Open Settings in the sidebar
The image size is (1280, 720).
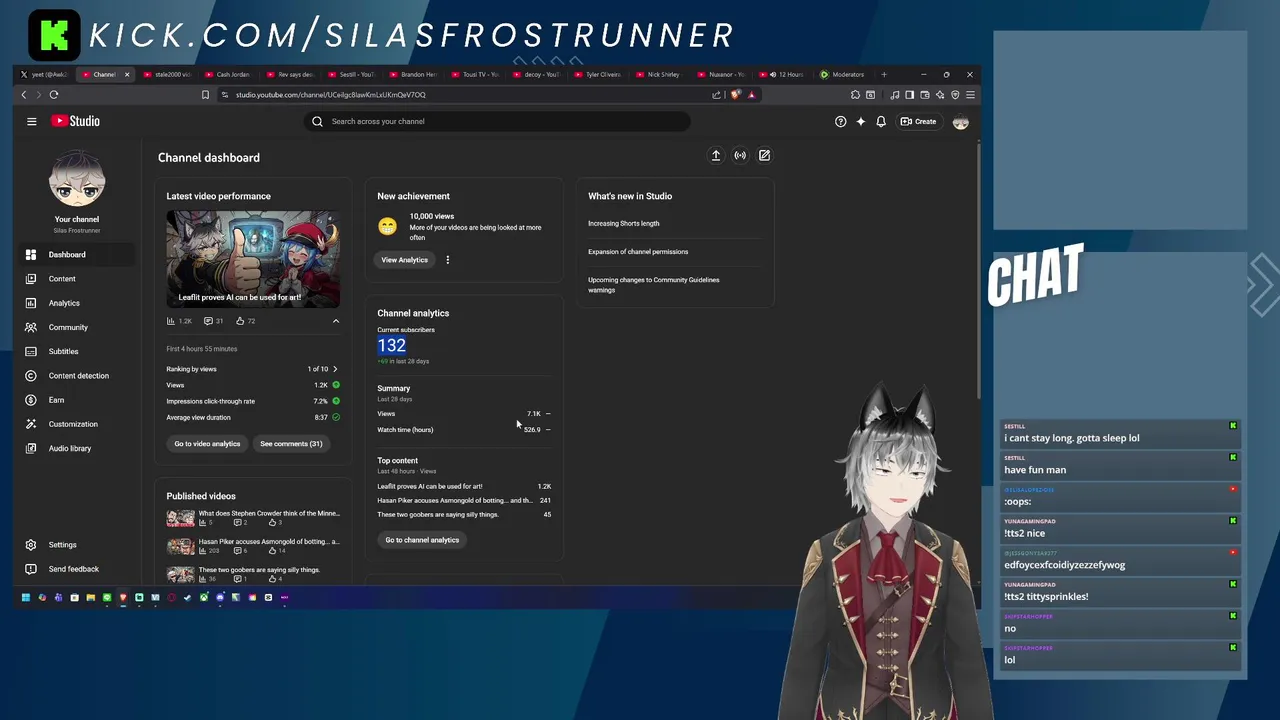(78, 545)
